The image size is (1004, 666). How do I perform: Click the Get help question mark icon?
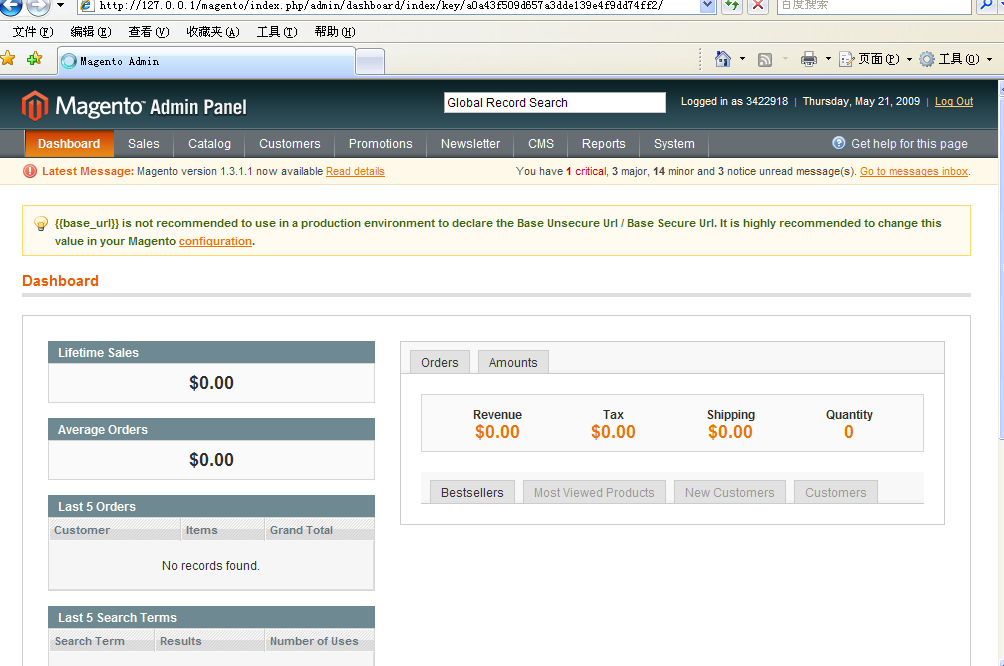click(x=838, y=143)
